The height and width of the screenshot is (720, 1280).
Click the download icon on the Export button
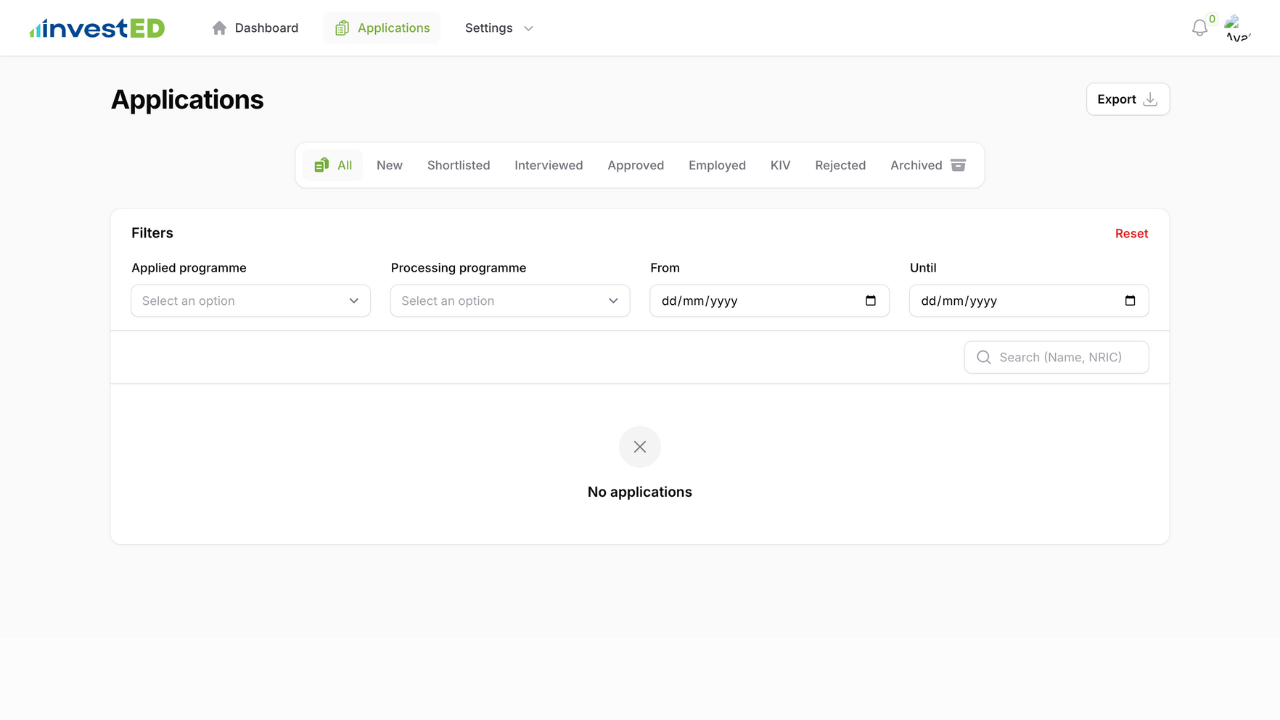point(1150,98)
